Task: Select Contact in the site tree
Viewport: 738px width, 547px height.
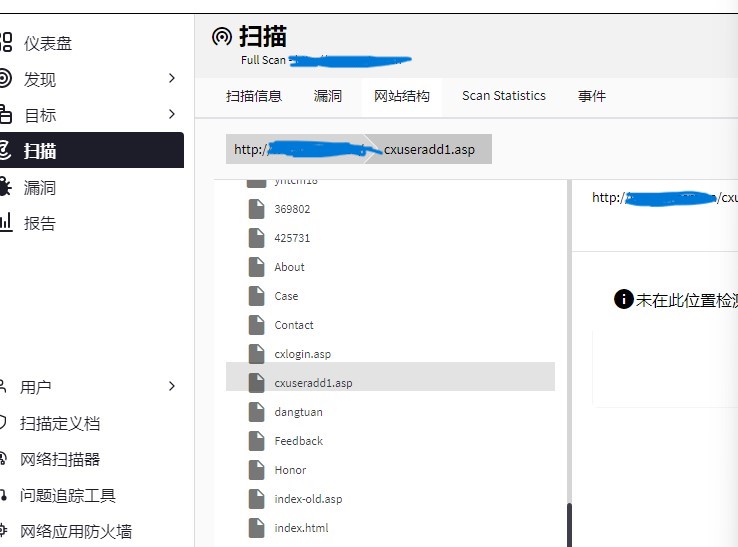Action: point(294,325)
